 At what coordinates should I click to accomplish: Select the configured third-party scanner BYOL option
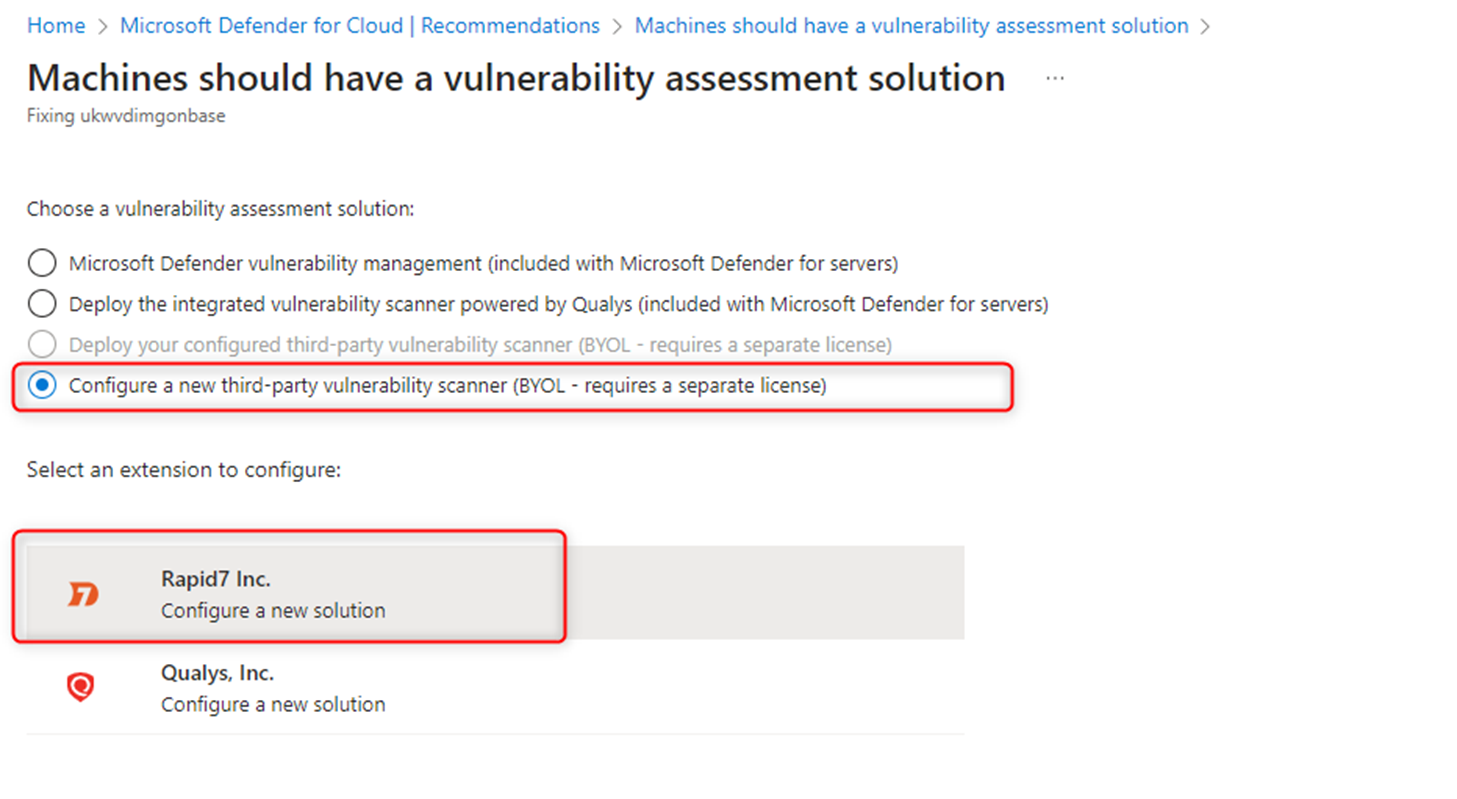[x=41, y=344]
